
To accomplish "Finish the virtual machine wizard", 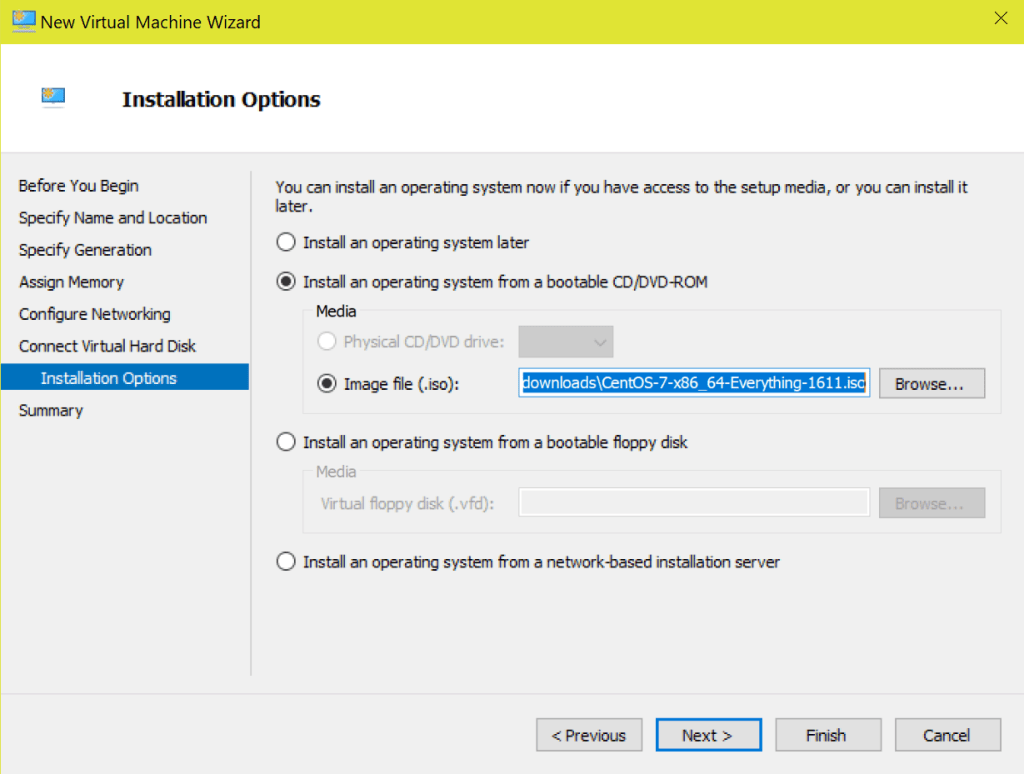I will click(828, 734).
